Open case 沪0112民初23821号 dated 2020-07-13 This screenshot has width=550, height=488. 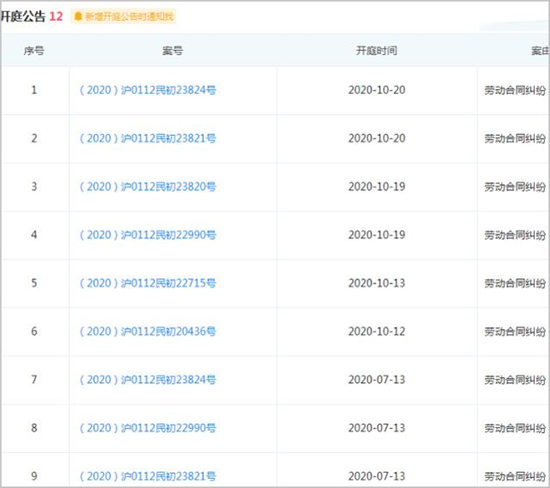pyautogui.click(x=148, y=476)
